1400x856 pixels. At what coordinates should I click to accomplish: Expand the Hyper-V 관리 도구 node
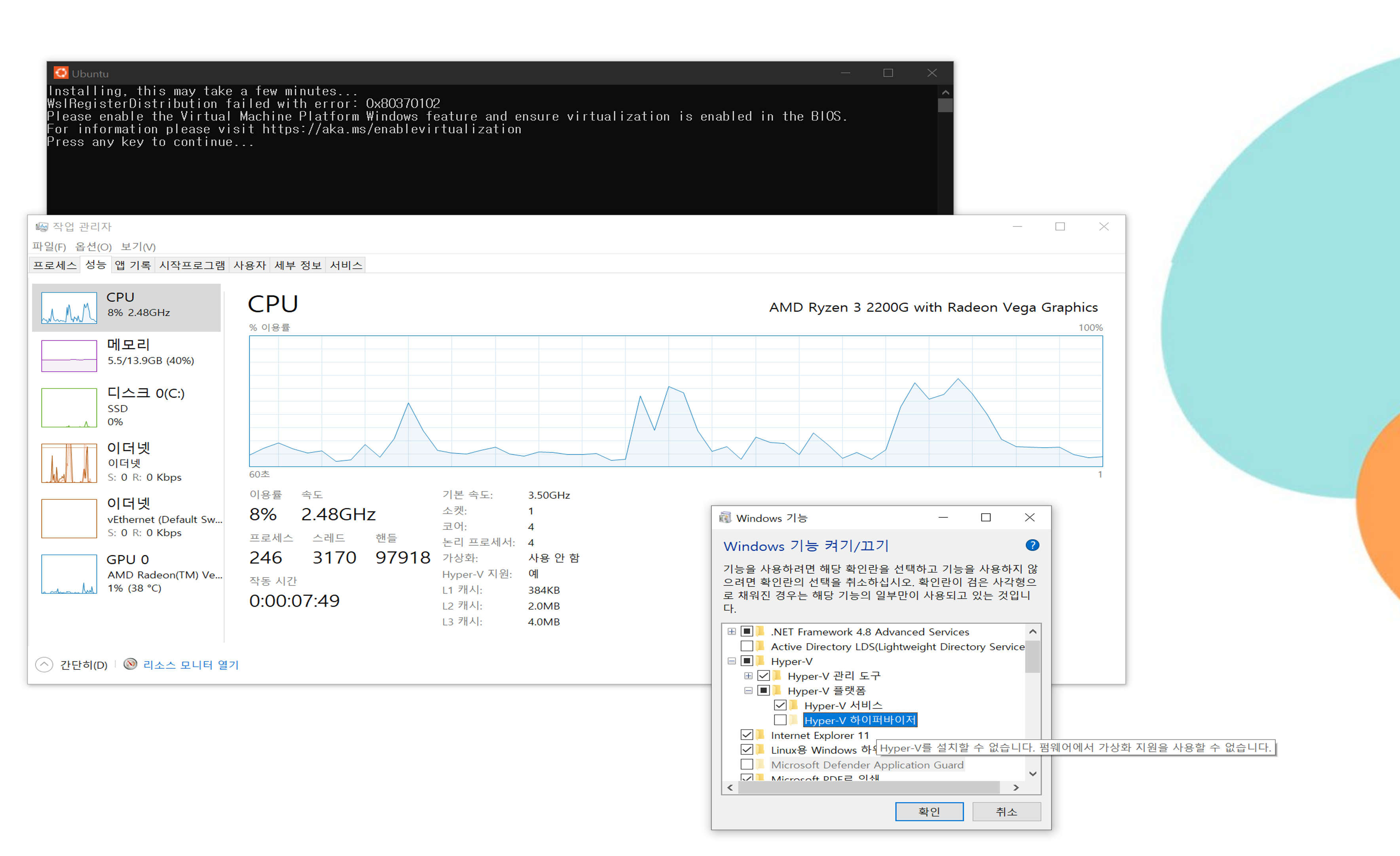[748, 676]
